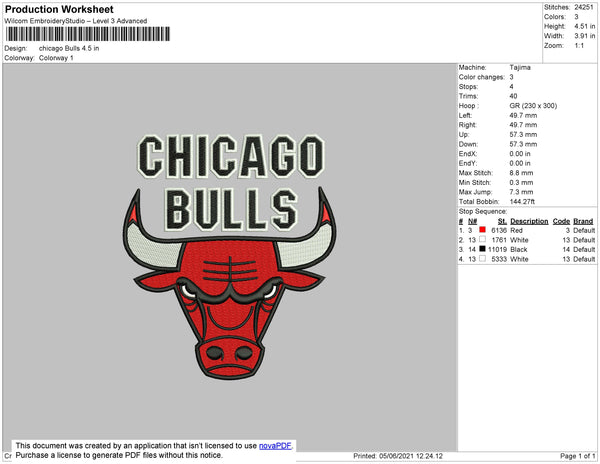The width and height of the screenshot is (600, 464).
Task: Click the 'Red' description in stop sequence
Action: click(516, 230)
